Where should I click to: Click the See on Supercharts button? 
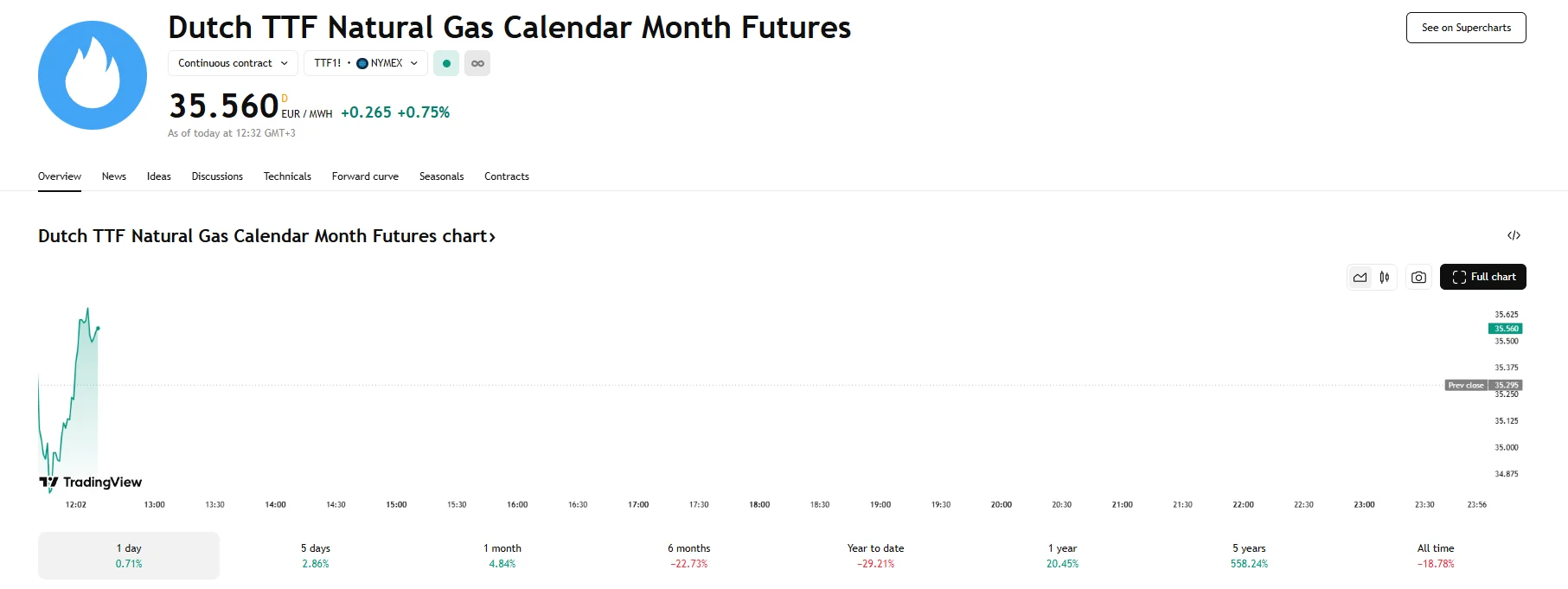1466,28
